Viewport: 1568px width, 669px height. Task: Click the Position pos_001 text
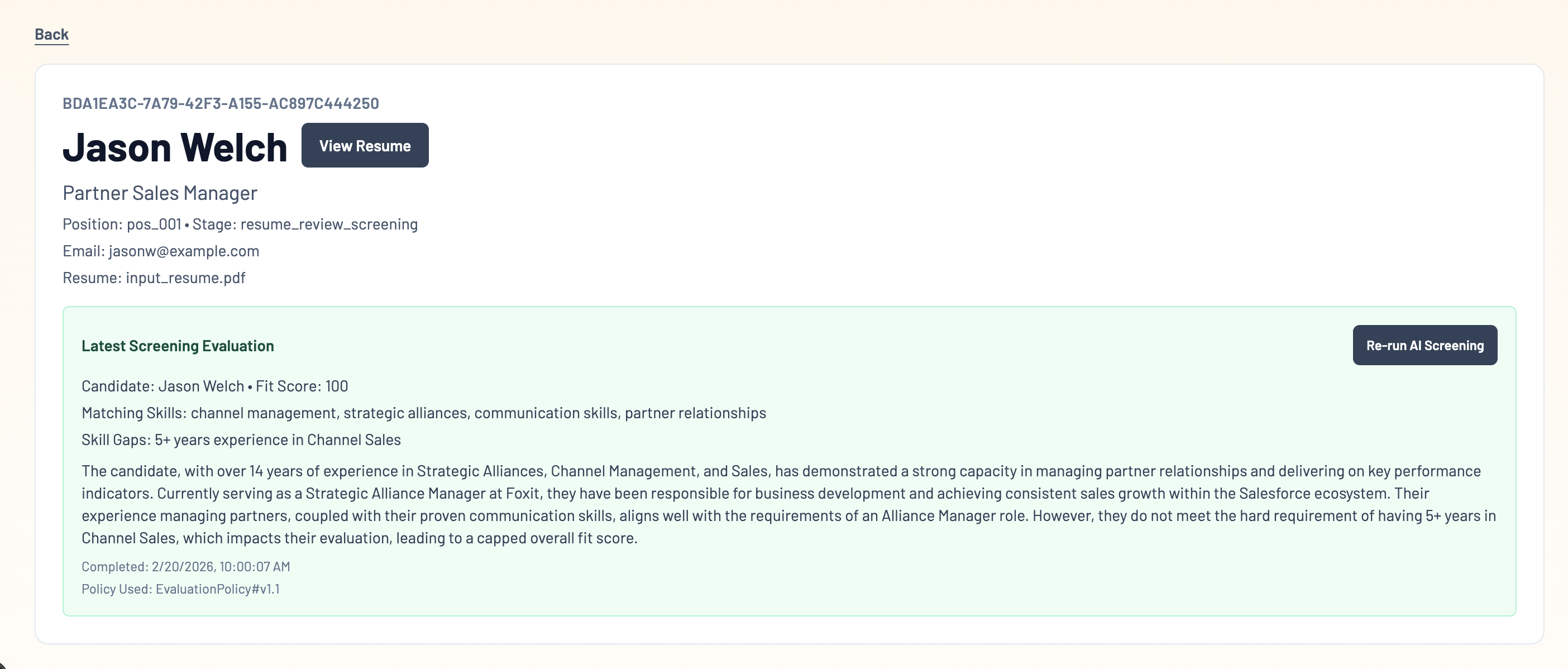click(122, 224)
